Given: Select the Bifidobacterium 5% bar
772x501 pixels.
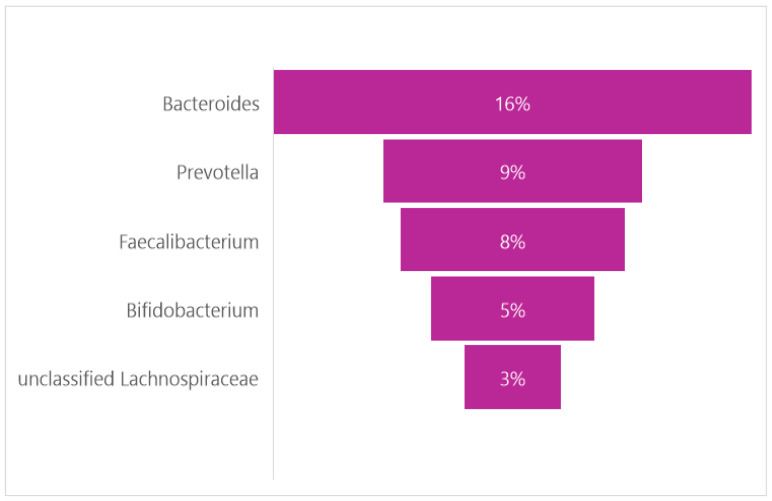Looking at the screenshot, I should [513, 308].
